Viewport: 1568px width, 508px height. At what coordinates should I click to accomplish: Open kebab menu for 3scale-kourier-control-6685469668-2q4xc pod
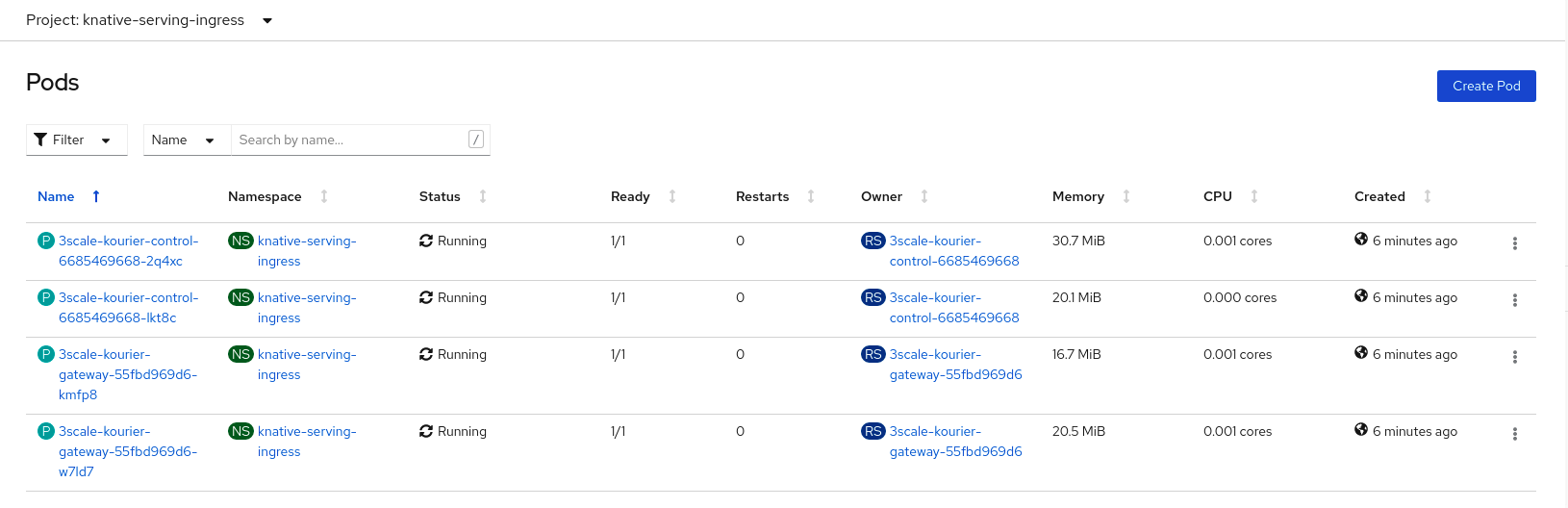tap(1514, 243)
